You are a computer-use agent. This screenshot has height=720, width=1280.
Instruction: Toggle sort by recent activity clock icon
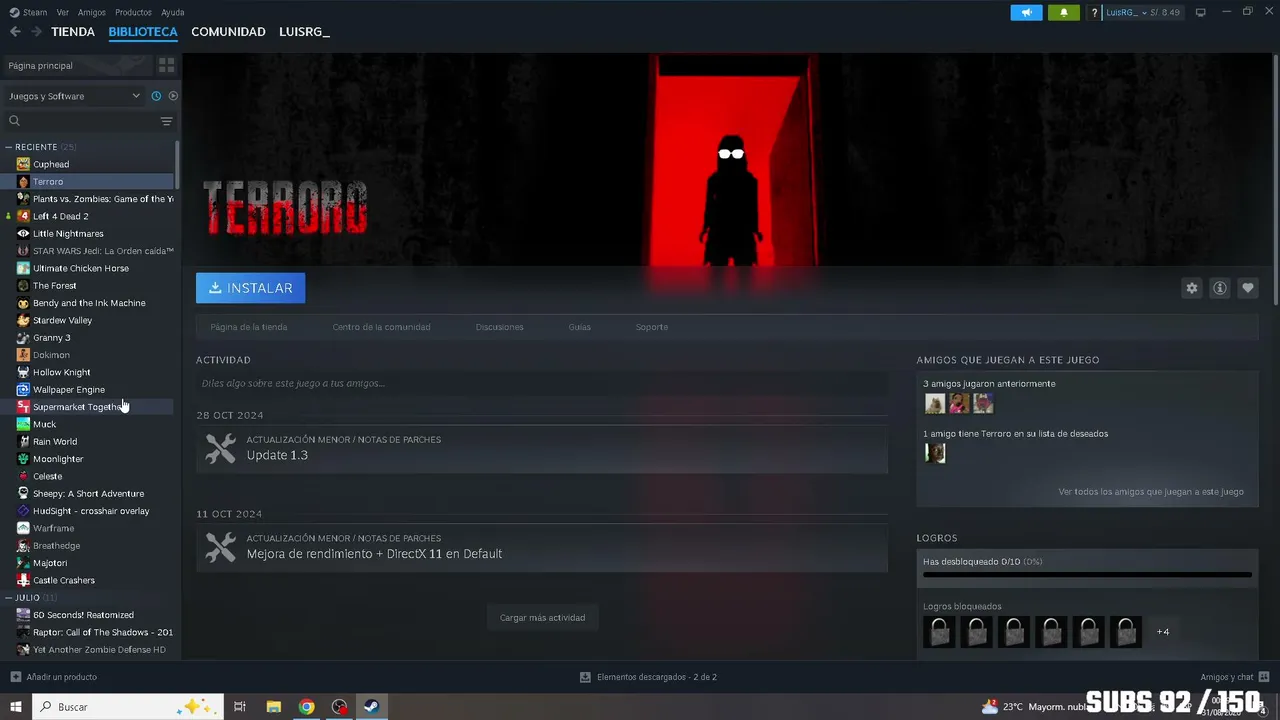156,96
